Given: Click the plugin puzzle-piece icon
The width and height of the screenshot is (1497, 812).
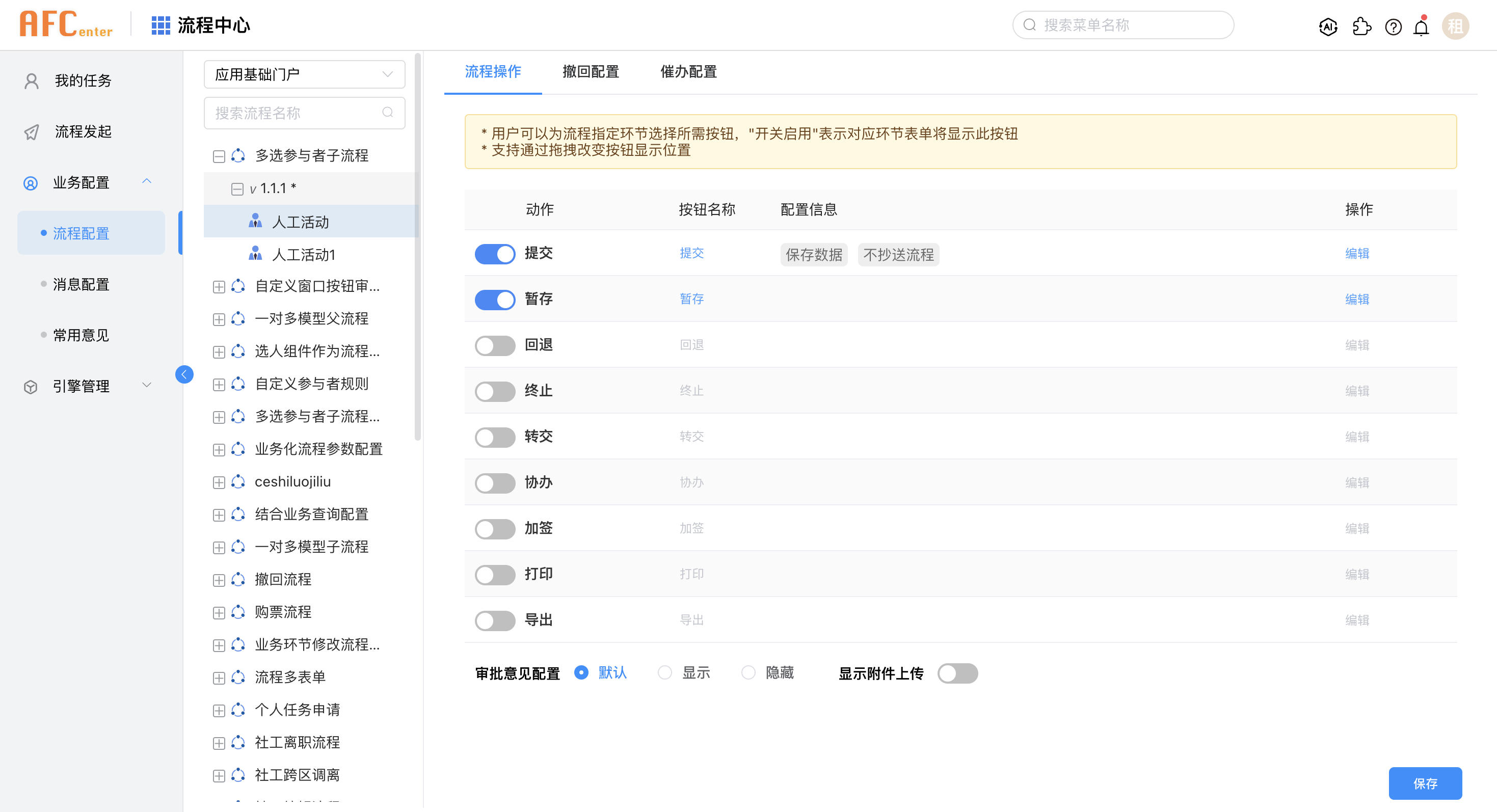Looking at the screenshot, I should (1361, 26).
